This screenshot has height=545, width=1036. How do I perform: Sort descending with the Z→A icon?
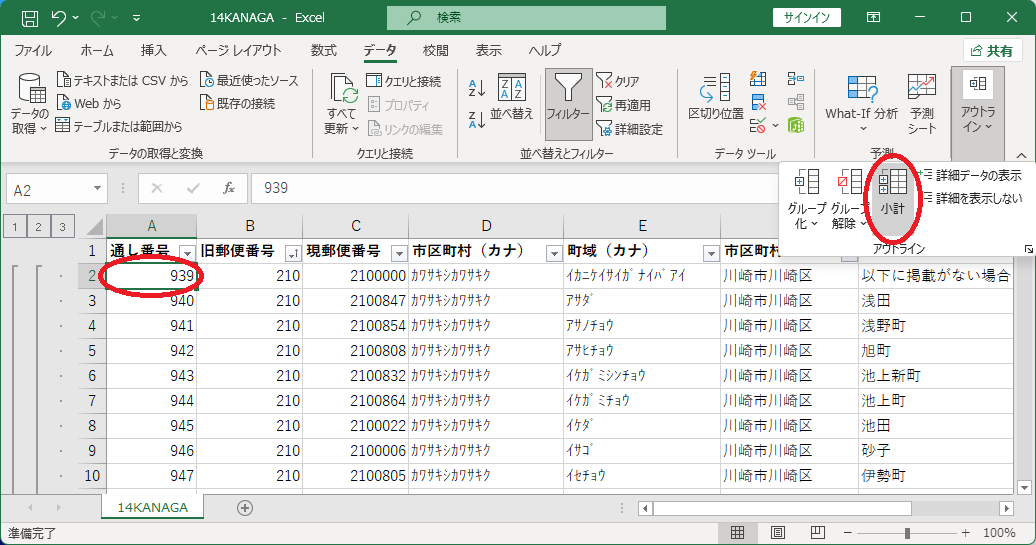(477, 119)
